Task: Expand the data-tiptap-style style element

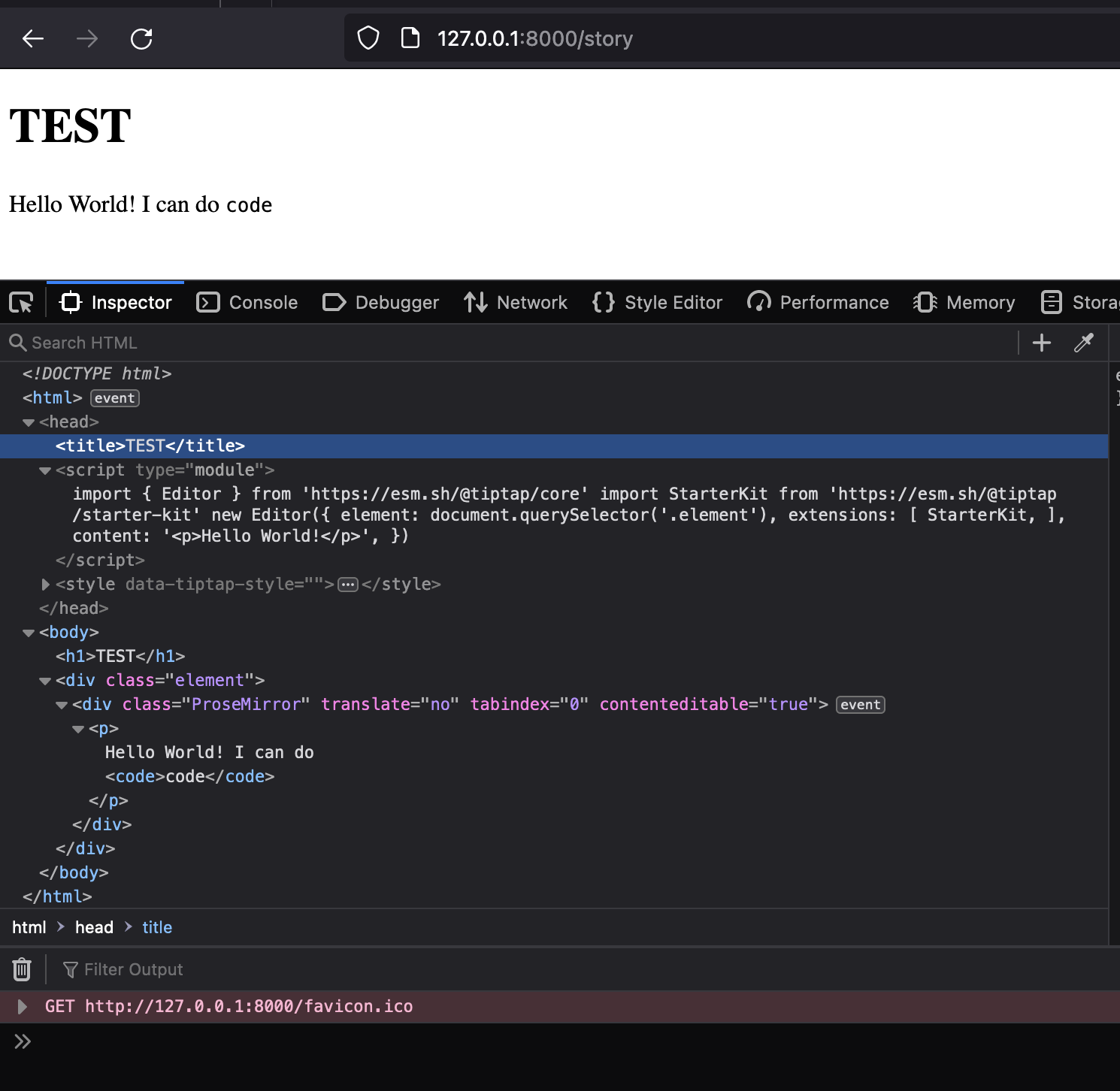Action: pos(45,584)
